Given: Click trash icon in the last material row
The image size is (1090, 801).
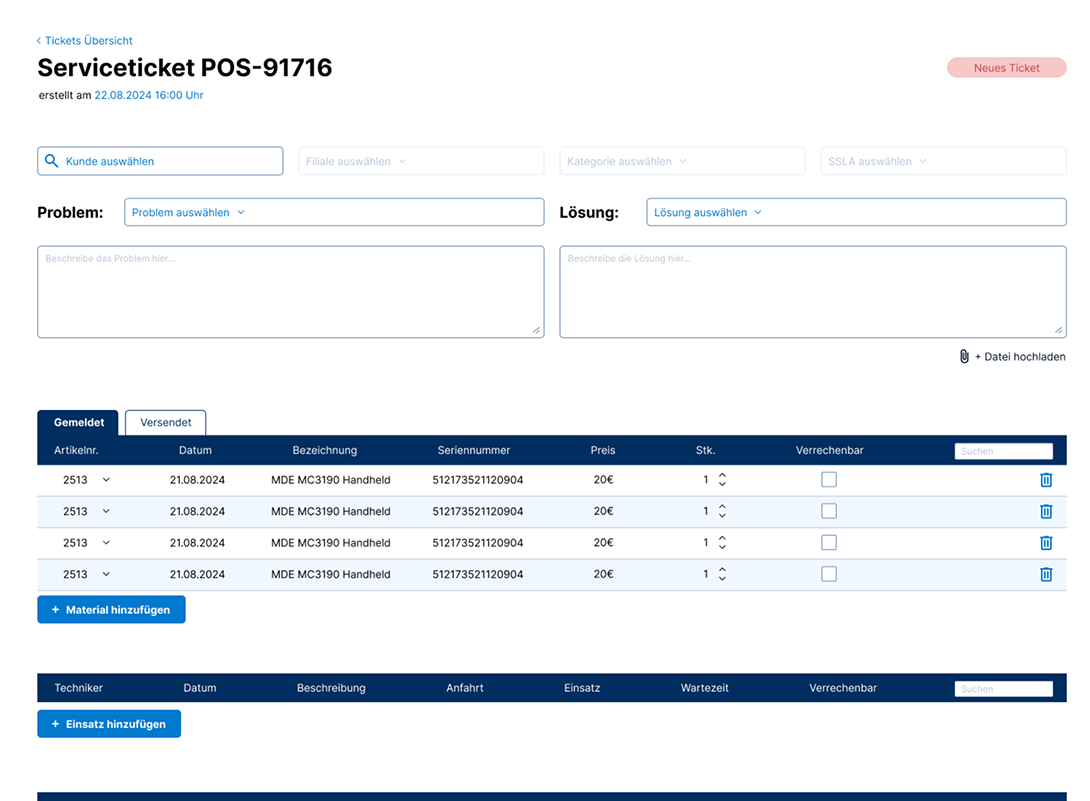Looking at the screenshot, I should 1046,574.
